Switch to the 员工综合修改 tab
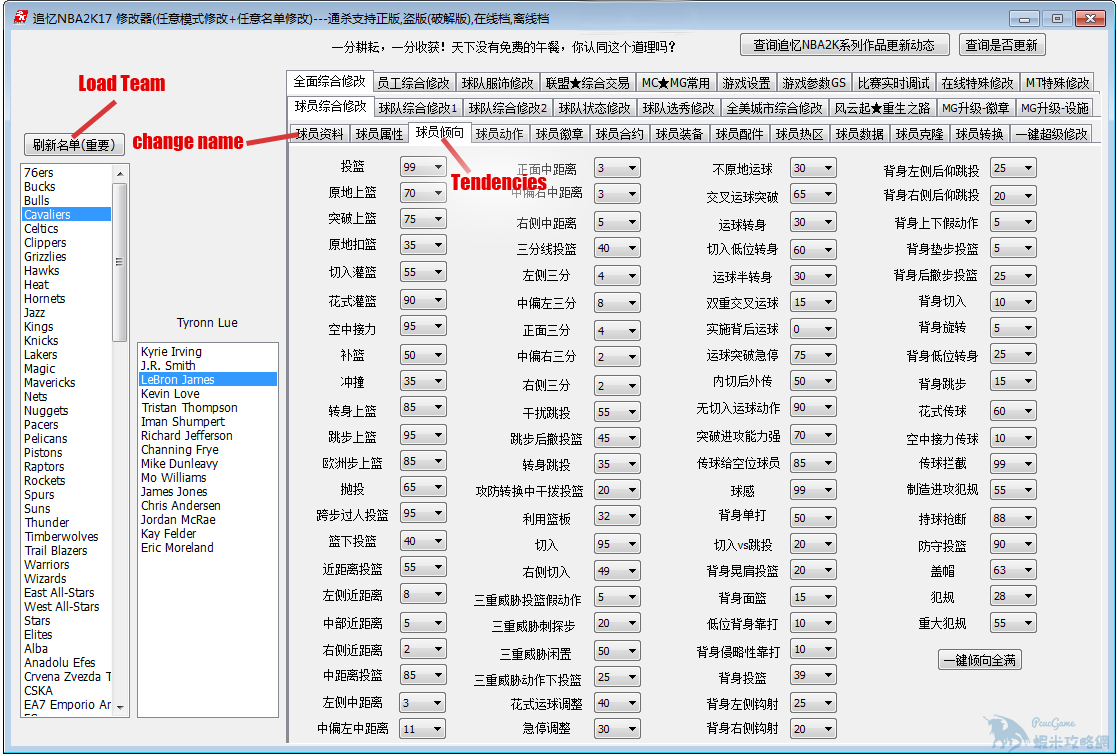The height and width of the screenshot is (756, 1117). pyautogui.click(x=413, y=83)
